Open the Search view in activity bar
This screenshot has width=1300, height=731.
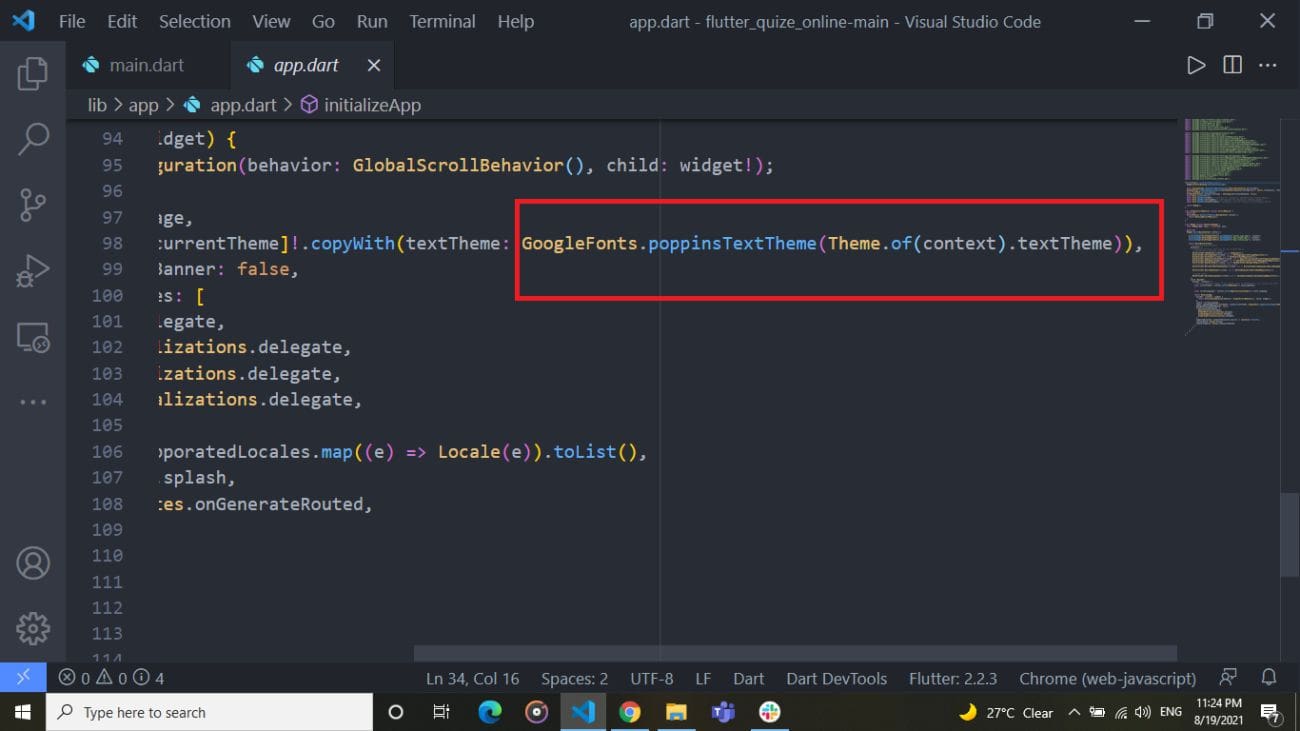pyautogui.click(x=33, y=139)
